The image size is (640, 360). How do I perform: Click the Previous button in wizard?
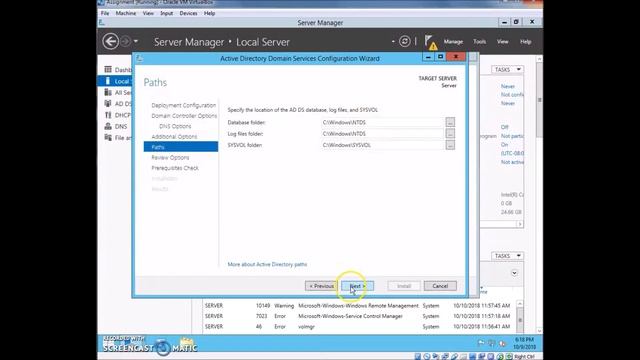point(321,286)
